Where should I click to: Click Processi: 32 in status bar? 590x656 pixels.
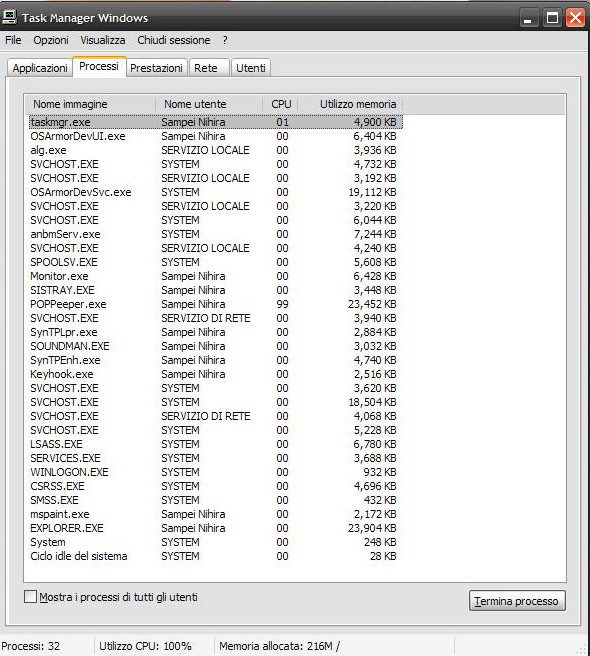[31, 646]
